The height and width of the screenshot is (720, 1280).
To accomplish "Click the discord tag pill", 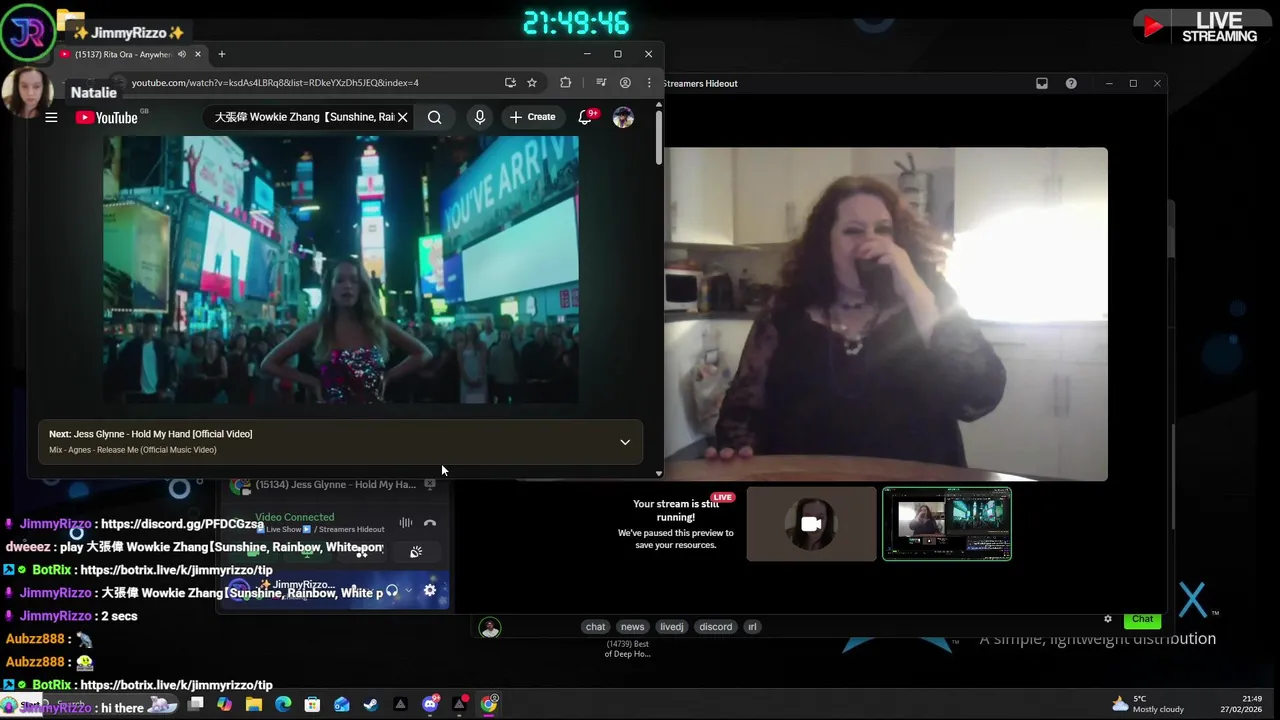I will pyautogui.click(x=716, y=627).
